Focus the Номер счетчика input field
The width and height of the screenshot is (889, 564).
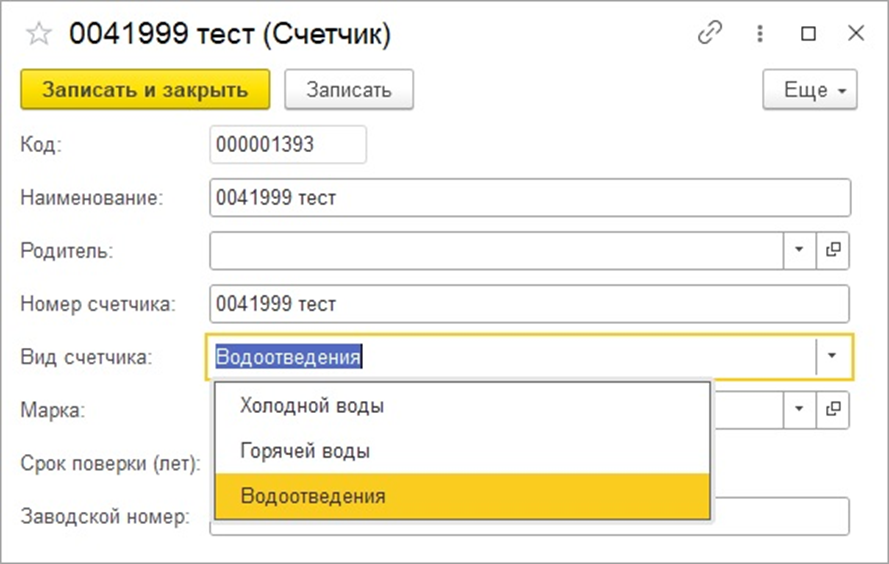[x=530, y=304]
